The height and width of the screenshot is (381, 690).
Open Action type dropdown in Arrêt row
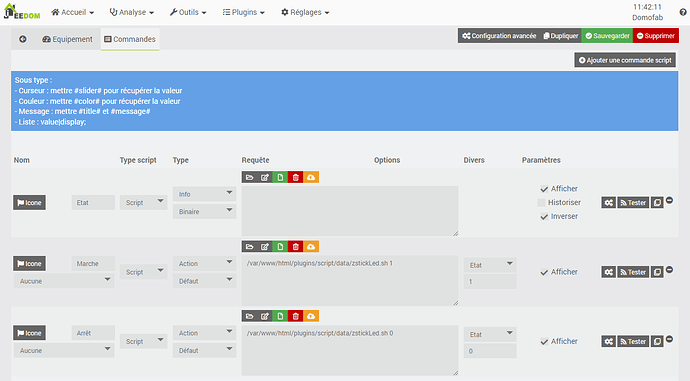point(205,333)
